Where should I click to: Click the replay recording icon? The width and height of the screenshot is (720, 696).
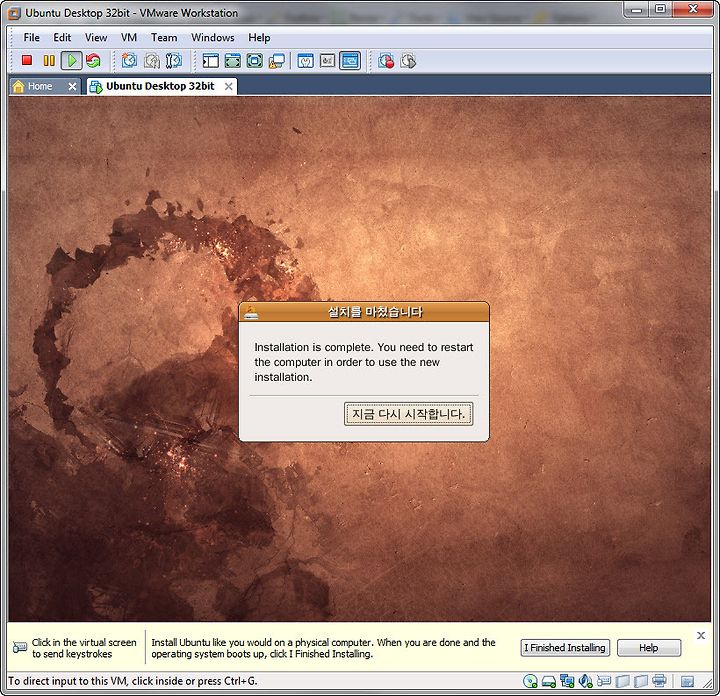click(408, 61)
